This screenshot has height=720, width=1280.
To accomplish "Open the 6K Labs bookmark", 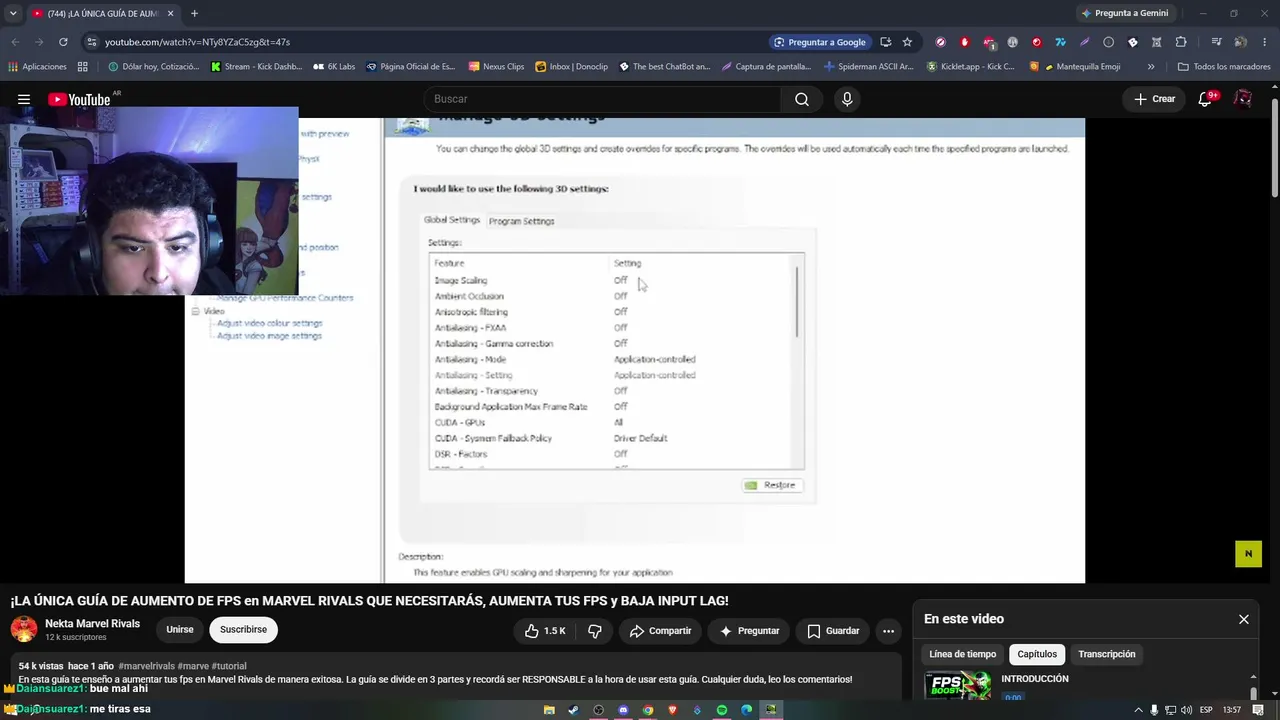I will tap(333, 67).
